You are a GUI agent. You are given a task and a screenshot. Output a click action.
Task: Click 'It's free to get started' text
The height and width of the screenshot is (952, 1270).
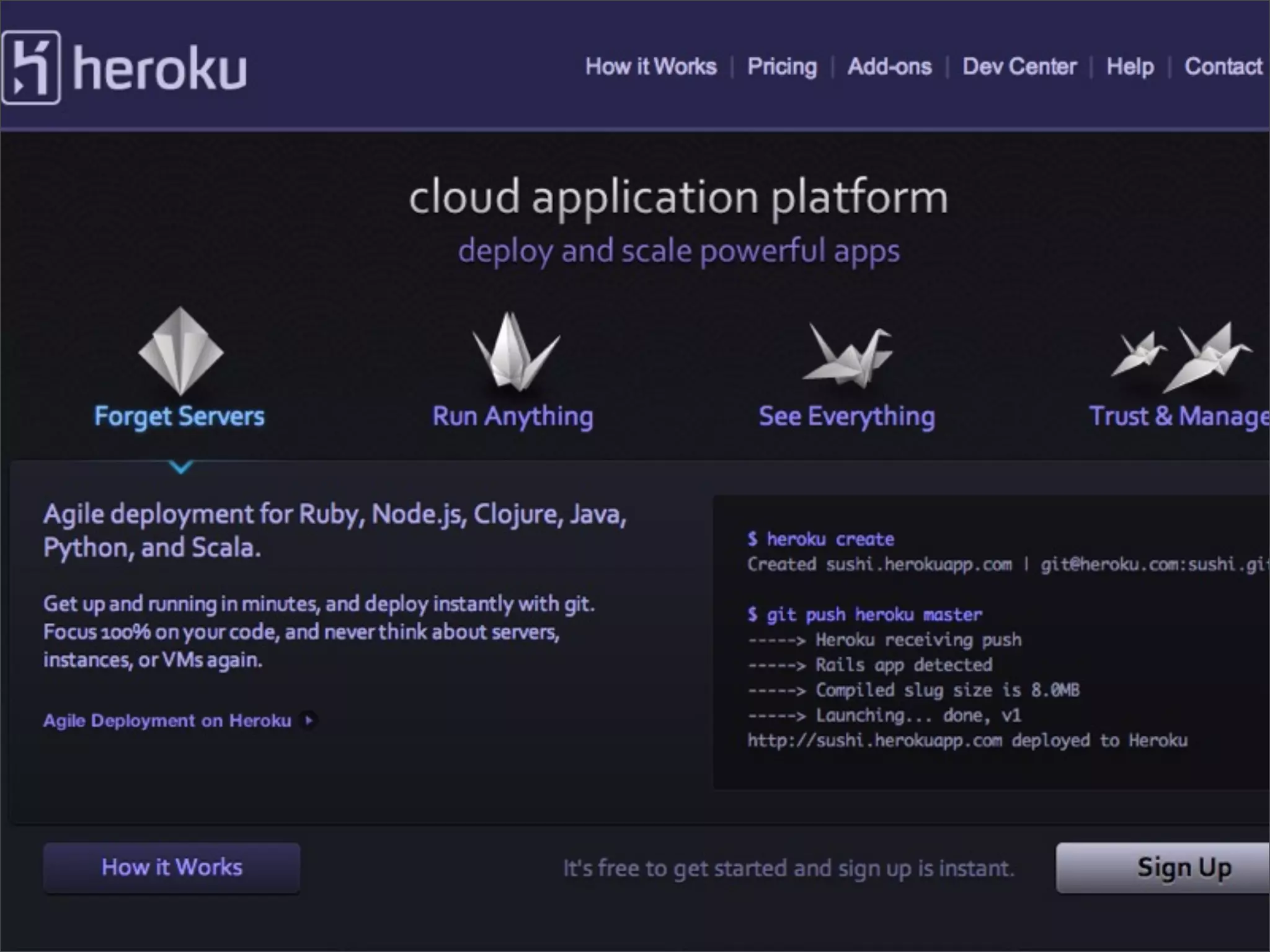(x=789, y=868)
